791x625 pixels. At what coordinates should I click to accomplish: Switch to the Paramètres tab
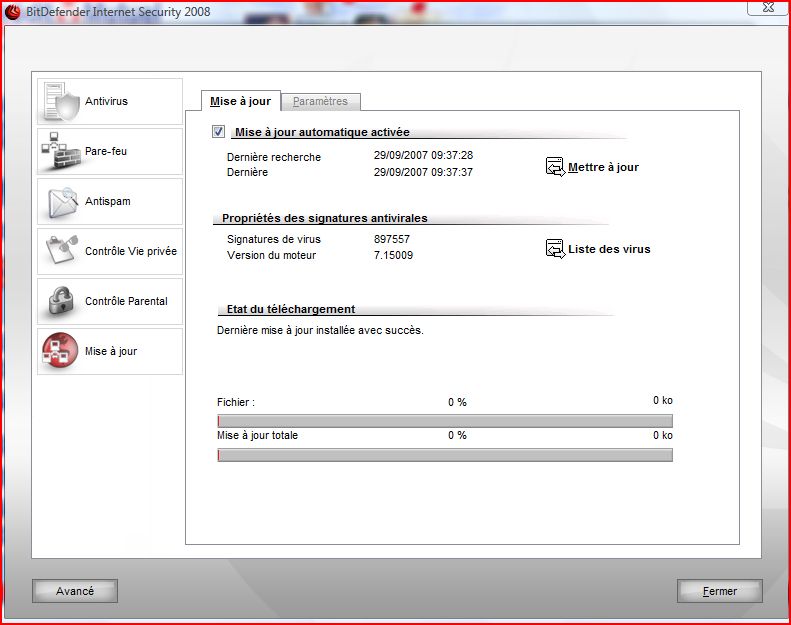tap(320, 101)
